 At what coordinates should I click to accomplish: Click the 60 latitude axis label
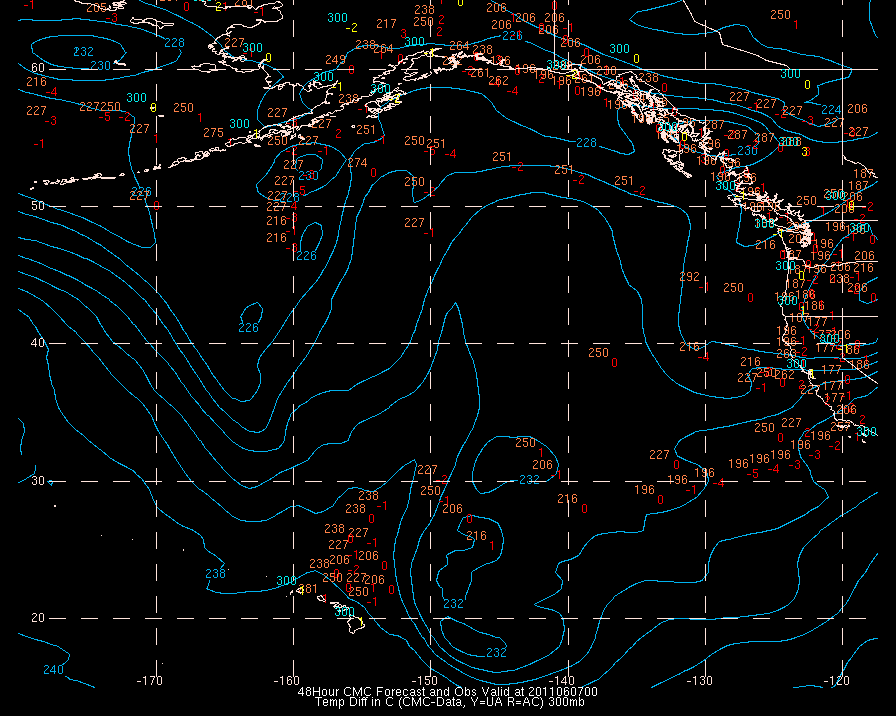pos(37,68)
